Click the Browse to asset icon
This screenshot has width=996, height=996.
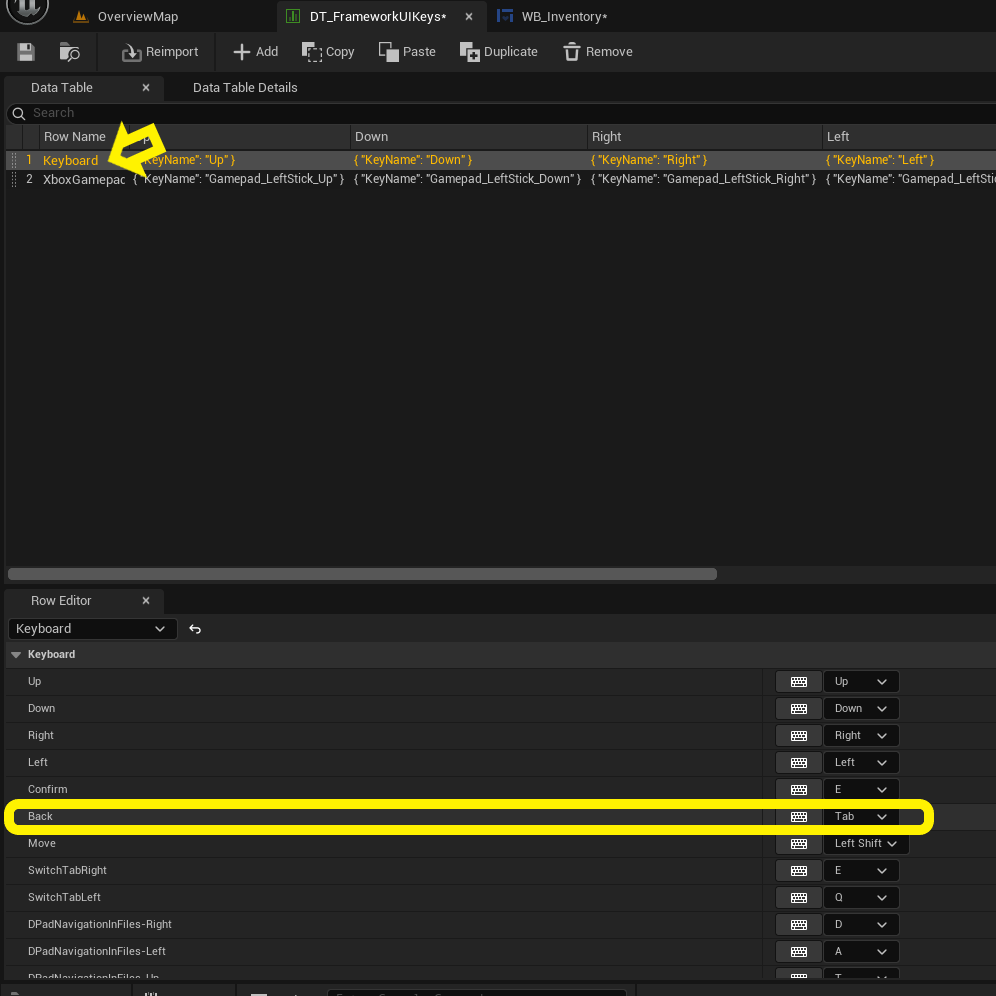pos(69,52)
